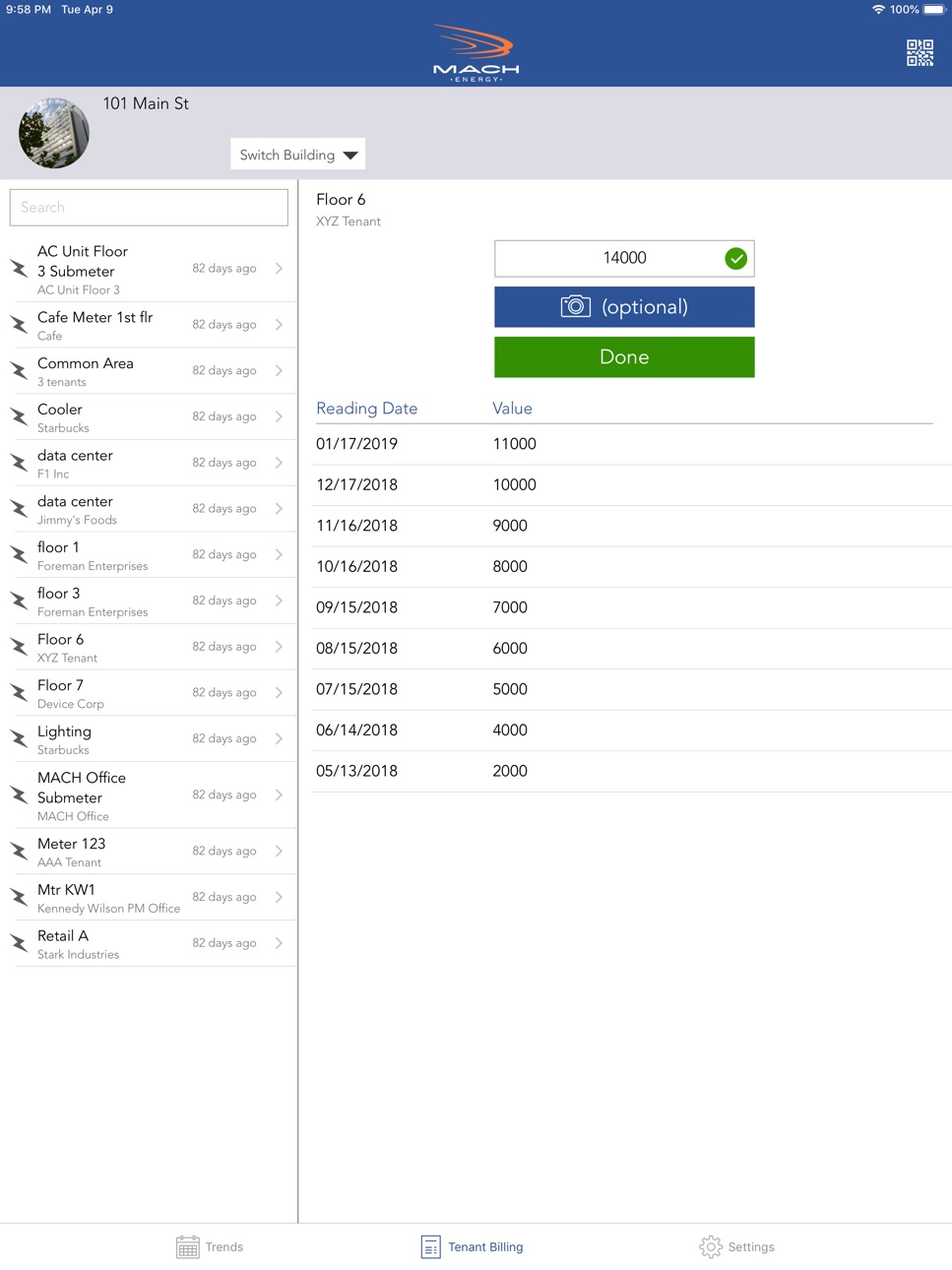Image resolution: width=952 pixels, height=1270 pixels.
Task: Select the 06/14/2018 reading row
Action: point(631,730)
